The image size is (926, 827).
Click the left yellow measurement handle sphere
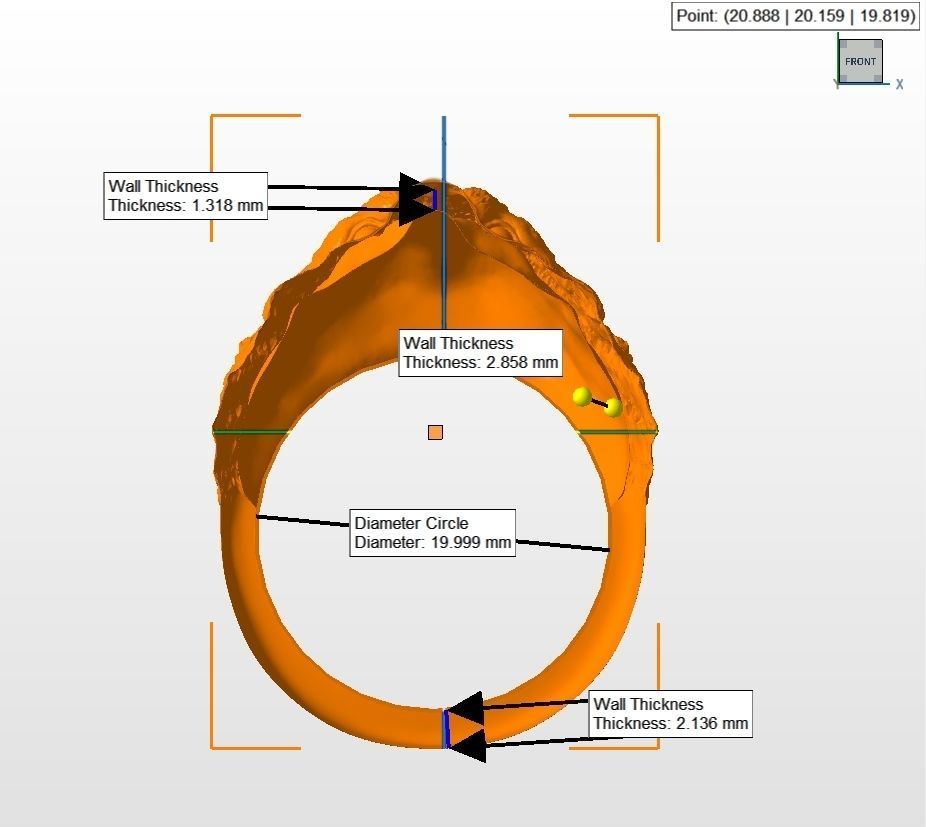(582, 397)
